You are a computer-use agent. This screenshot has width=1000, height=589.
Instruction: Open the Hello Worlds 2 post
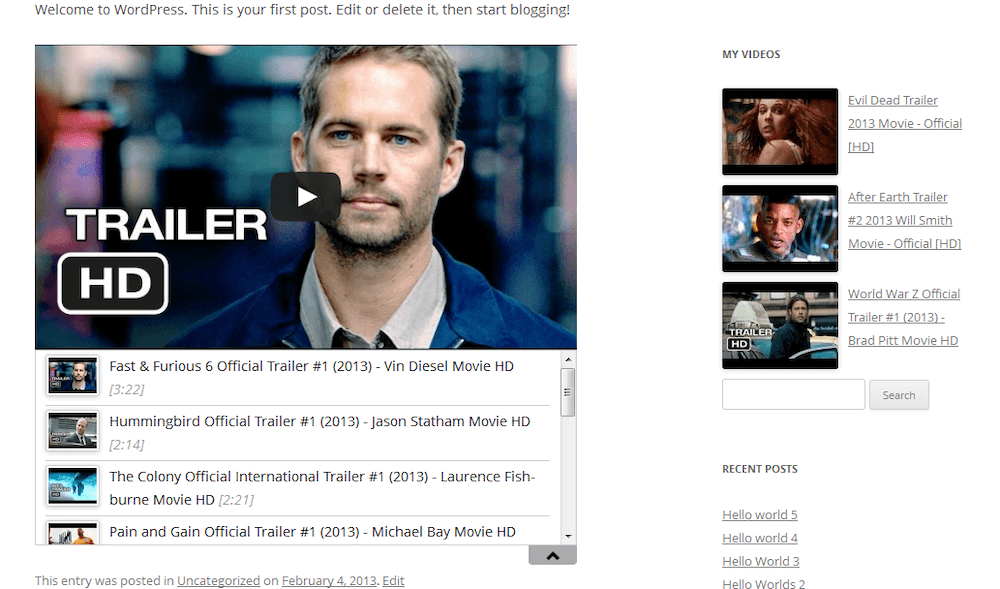[x=763, y=583]
